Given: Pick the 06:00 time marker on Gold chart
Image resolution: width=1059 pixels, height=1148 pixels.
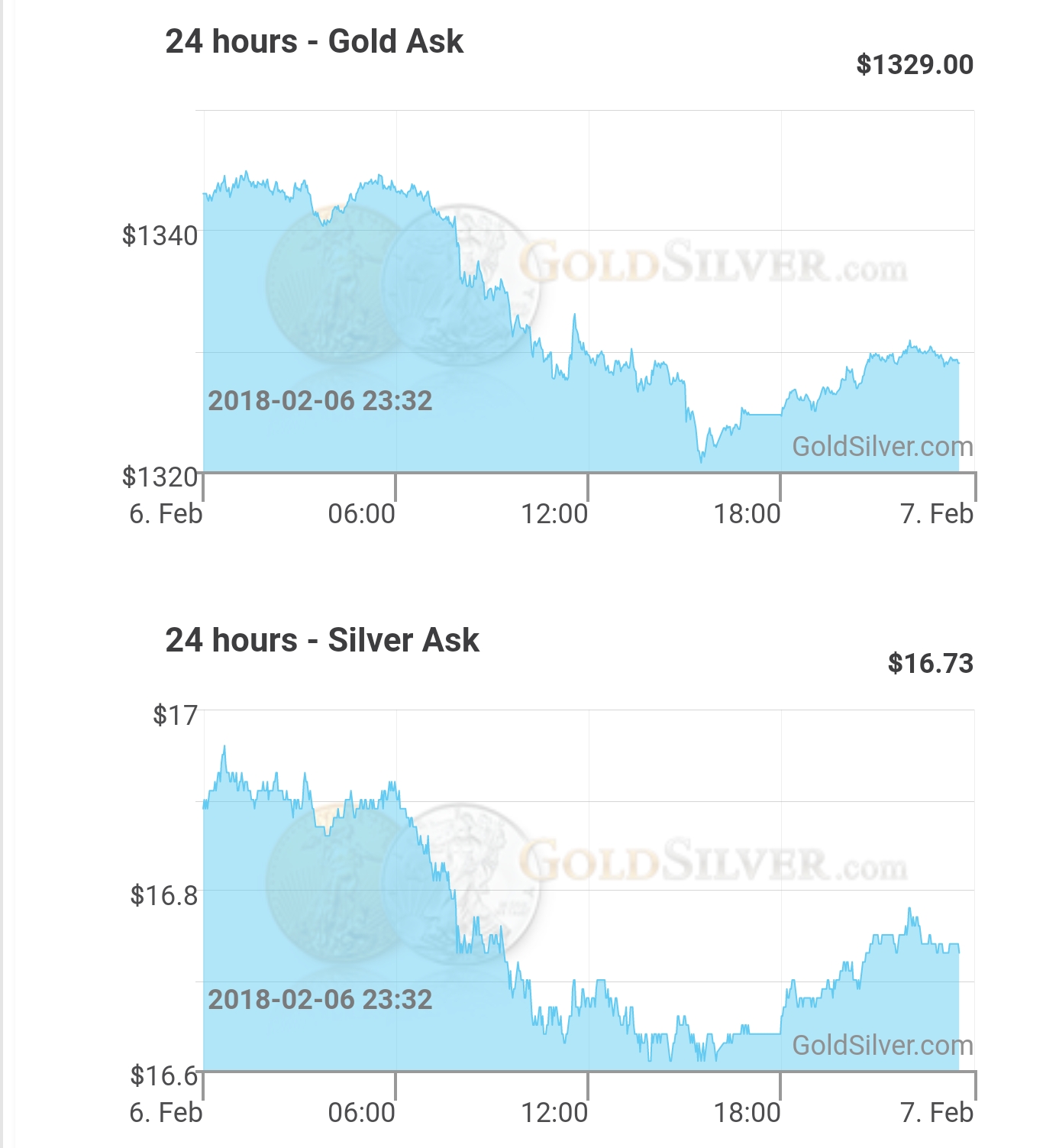Looking at the screenshot, I should coord(361,514).
